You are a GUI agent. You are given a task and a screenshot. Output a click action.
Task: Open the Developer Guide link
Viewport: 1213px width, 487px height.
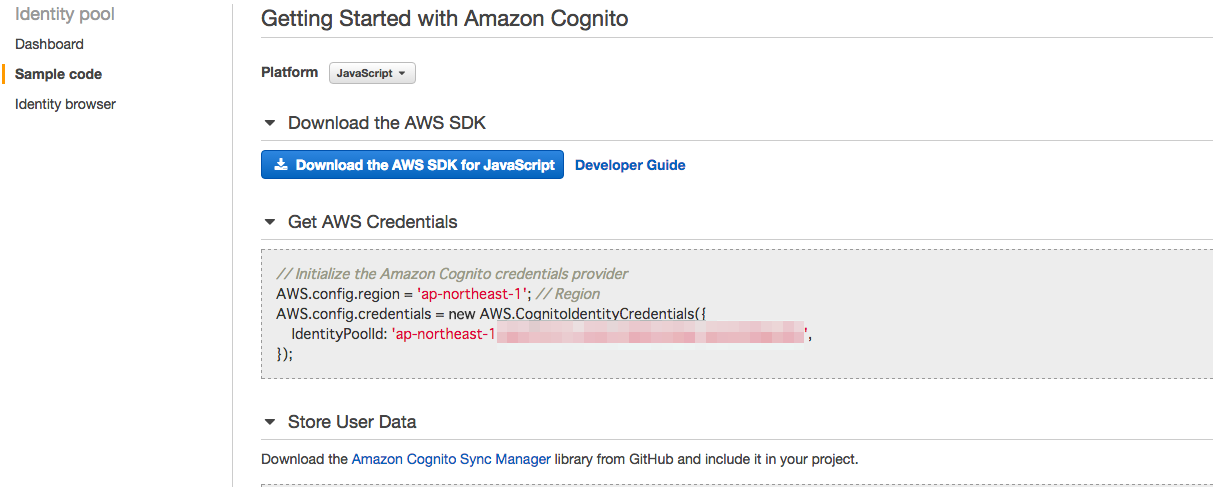pos(630,165)
